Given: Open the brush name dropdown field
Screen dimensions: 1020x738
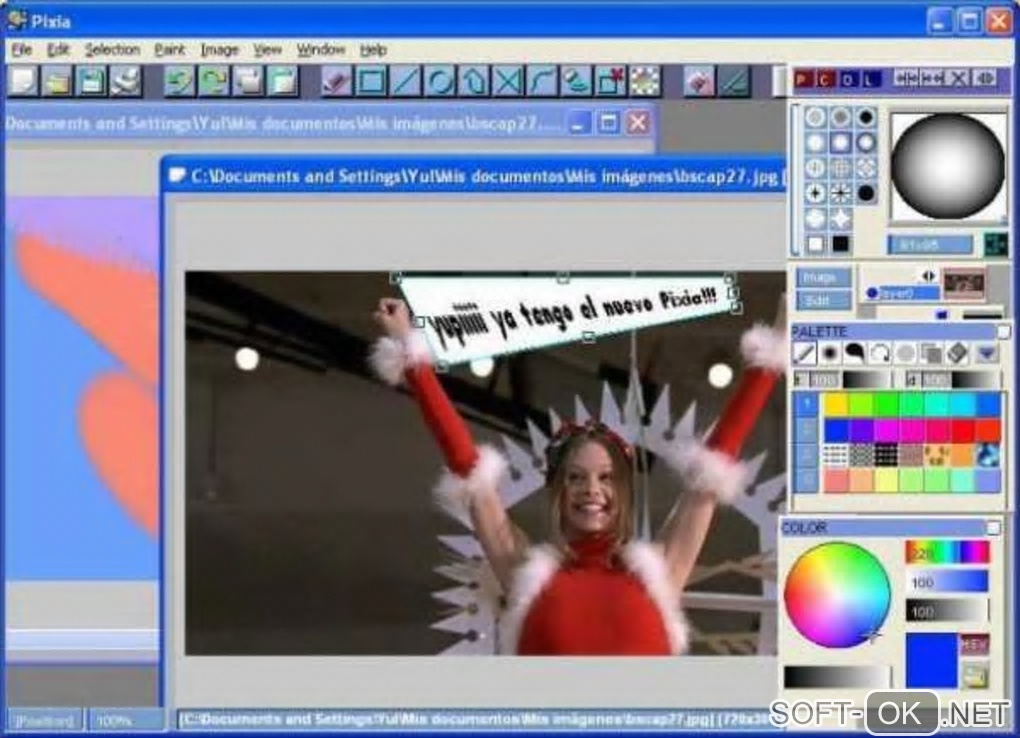Looking at the screenshot, I should tap(930, 245).
